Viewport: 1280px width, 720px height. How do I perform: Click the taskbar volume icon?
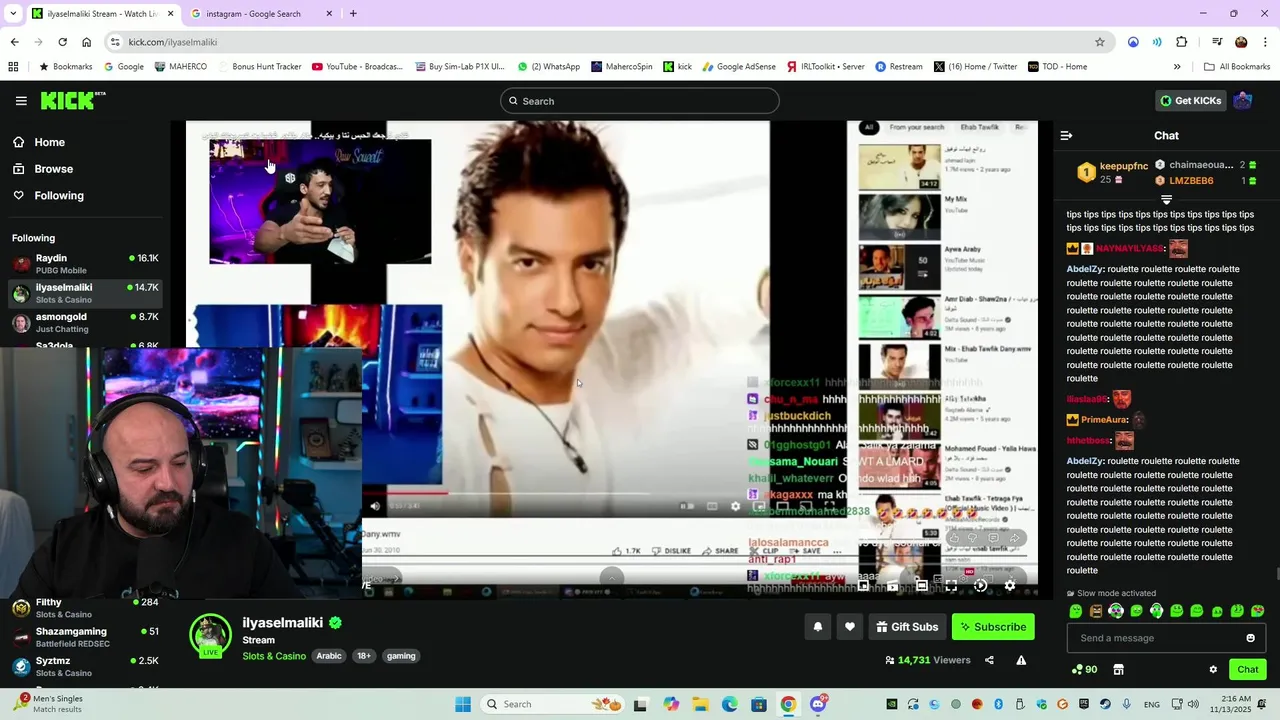[1193, 704]
